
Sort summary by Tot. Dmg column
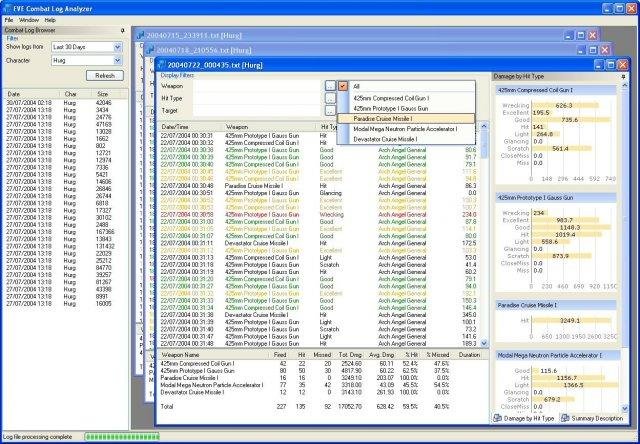tap(350, 355)
